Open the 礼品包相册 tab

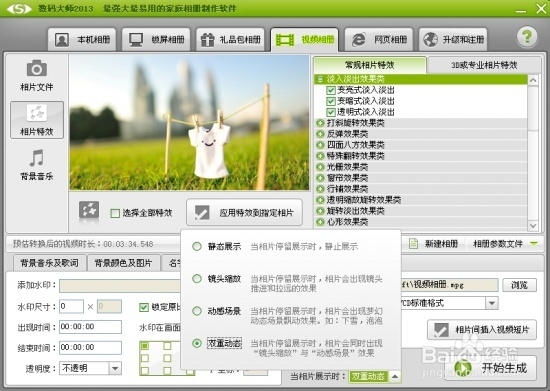[230, 40]
